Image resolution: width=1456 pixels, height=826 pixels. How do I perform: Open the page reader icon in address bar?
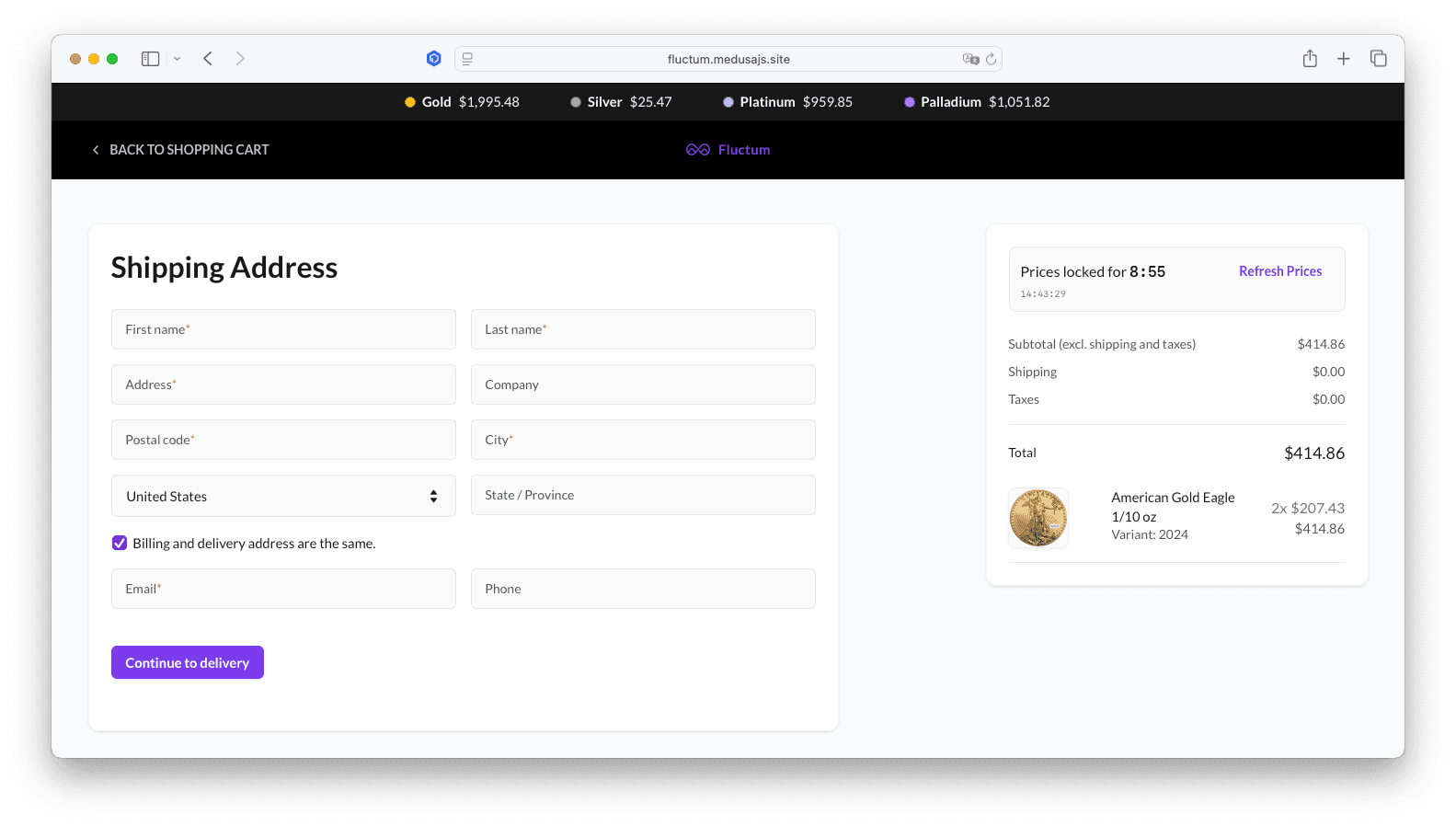click(467, 59)
